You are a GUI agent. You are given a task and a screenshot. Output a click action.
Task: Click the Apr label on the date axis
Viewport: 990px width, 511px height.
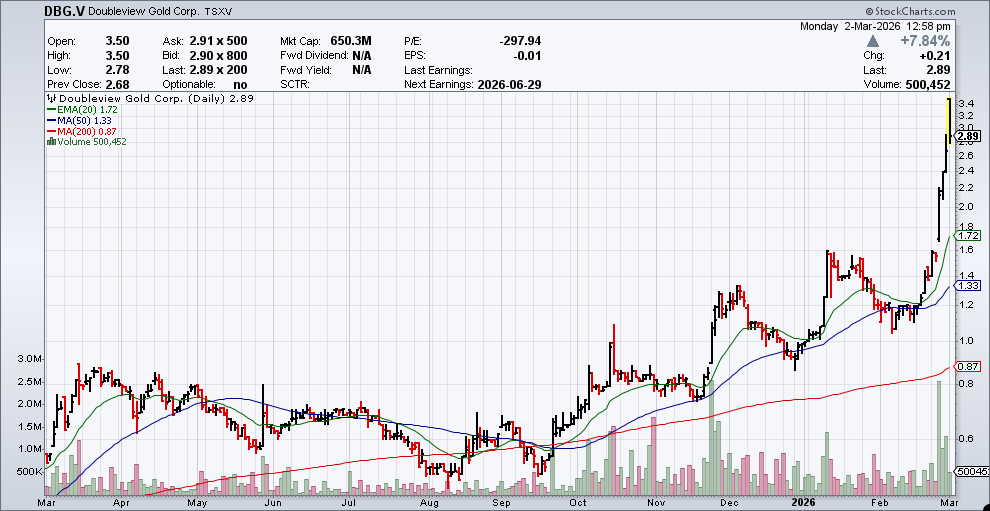coord(121,503)
